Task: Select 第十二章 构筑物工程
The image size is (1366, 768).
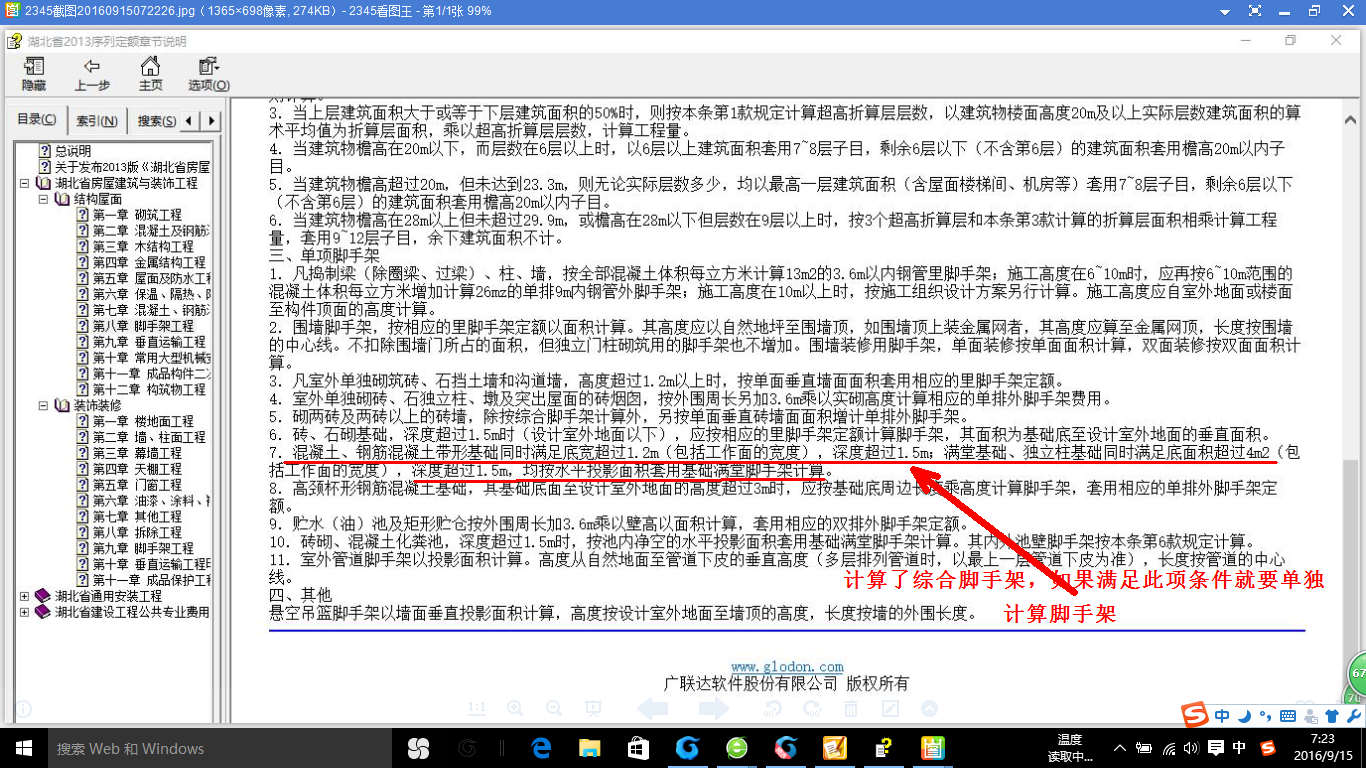Action: (x=149, y=390)
